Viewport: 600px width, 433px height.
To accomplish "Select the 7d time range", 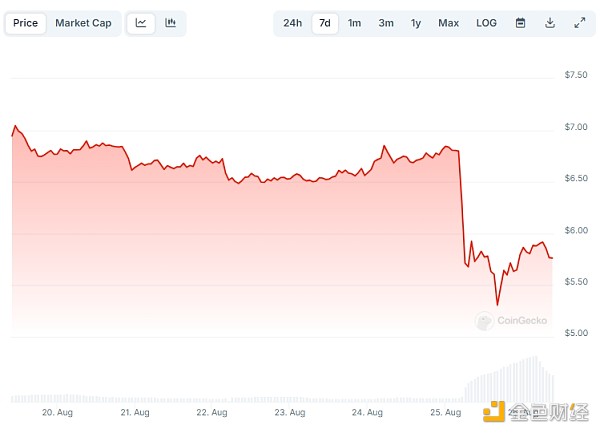I will click(324, 23).
